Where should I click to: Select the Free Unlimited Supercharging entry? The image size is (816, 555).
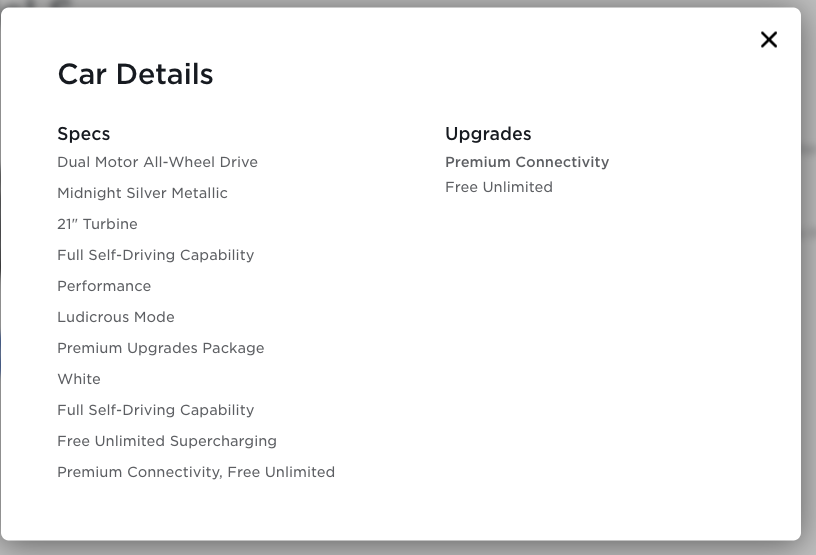[167, 441]
